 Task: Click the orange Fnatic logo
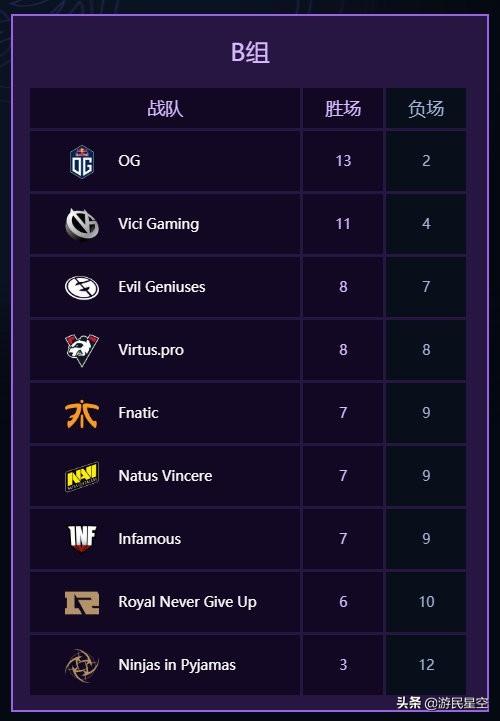tap(82, 413)
